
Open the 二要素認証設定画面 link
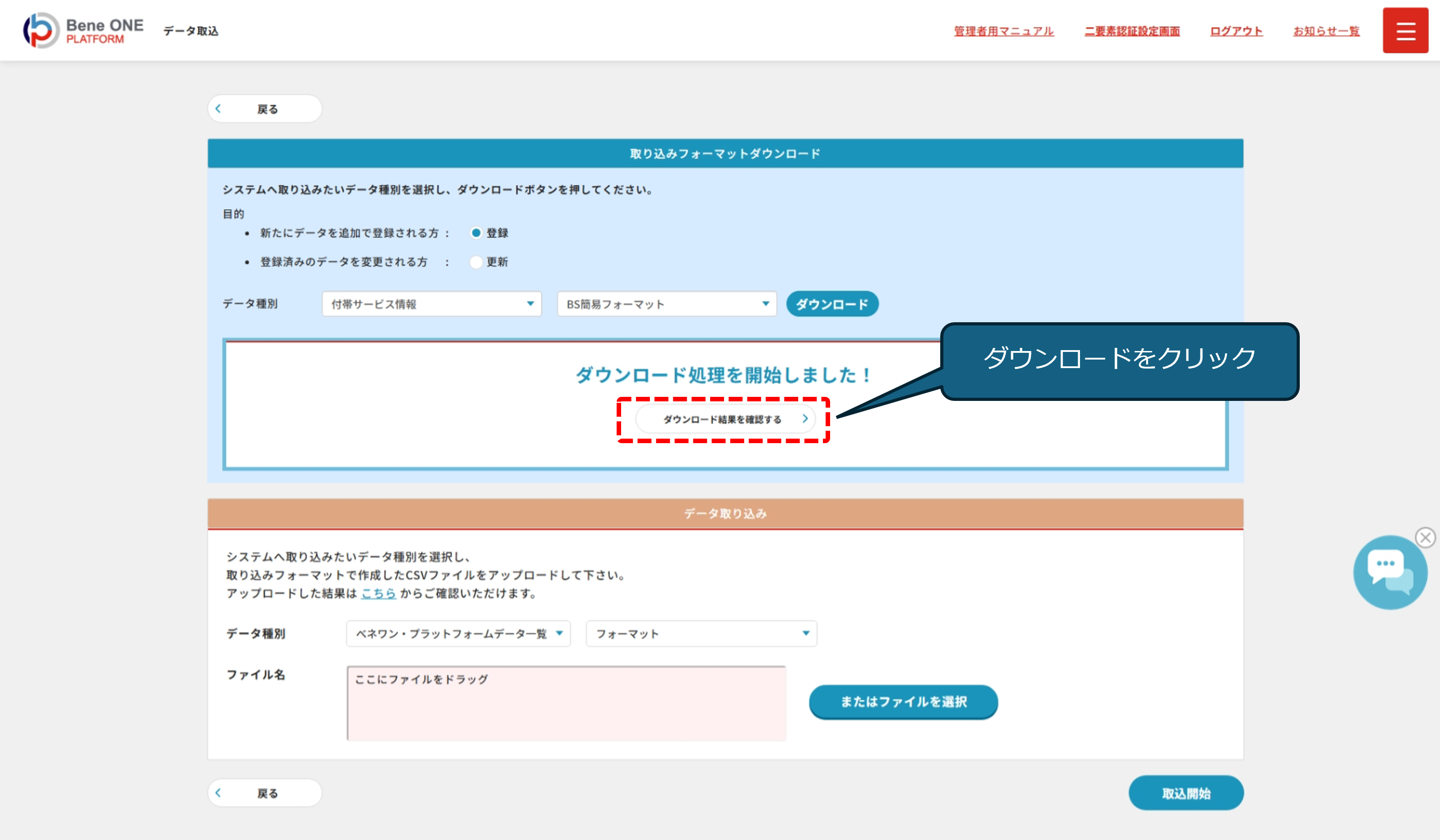click(x=1132, y=31)
